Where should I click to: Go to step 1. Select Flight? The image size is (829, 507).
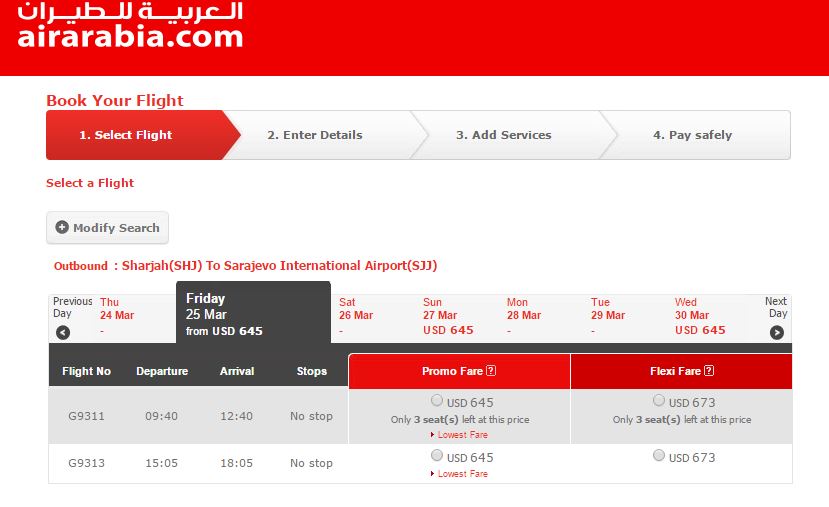point(143,135)
